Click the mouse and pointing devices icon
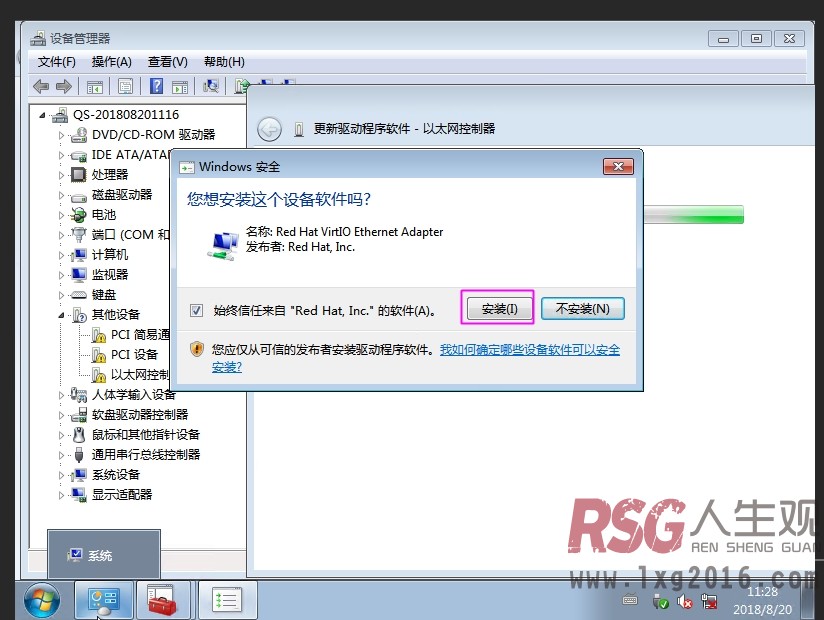This screenshot has height=620, width=824. pyautogui.click(x=79, y=435)
